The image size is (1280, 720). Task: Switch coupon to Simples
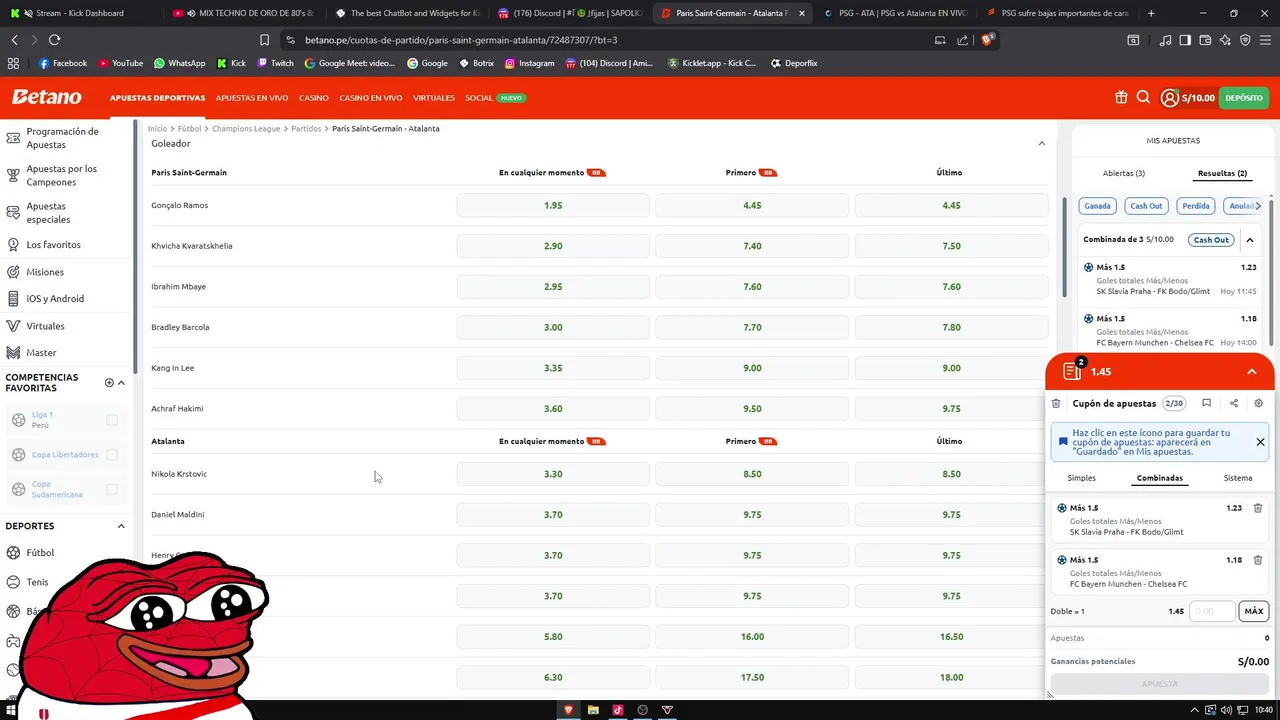click(1081, 478)
